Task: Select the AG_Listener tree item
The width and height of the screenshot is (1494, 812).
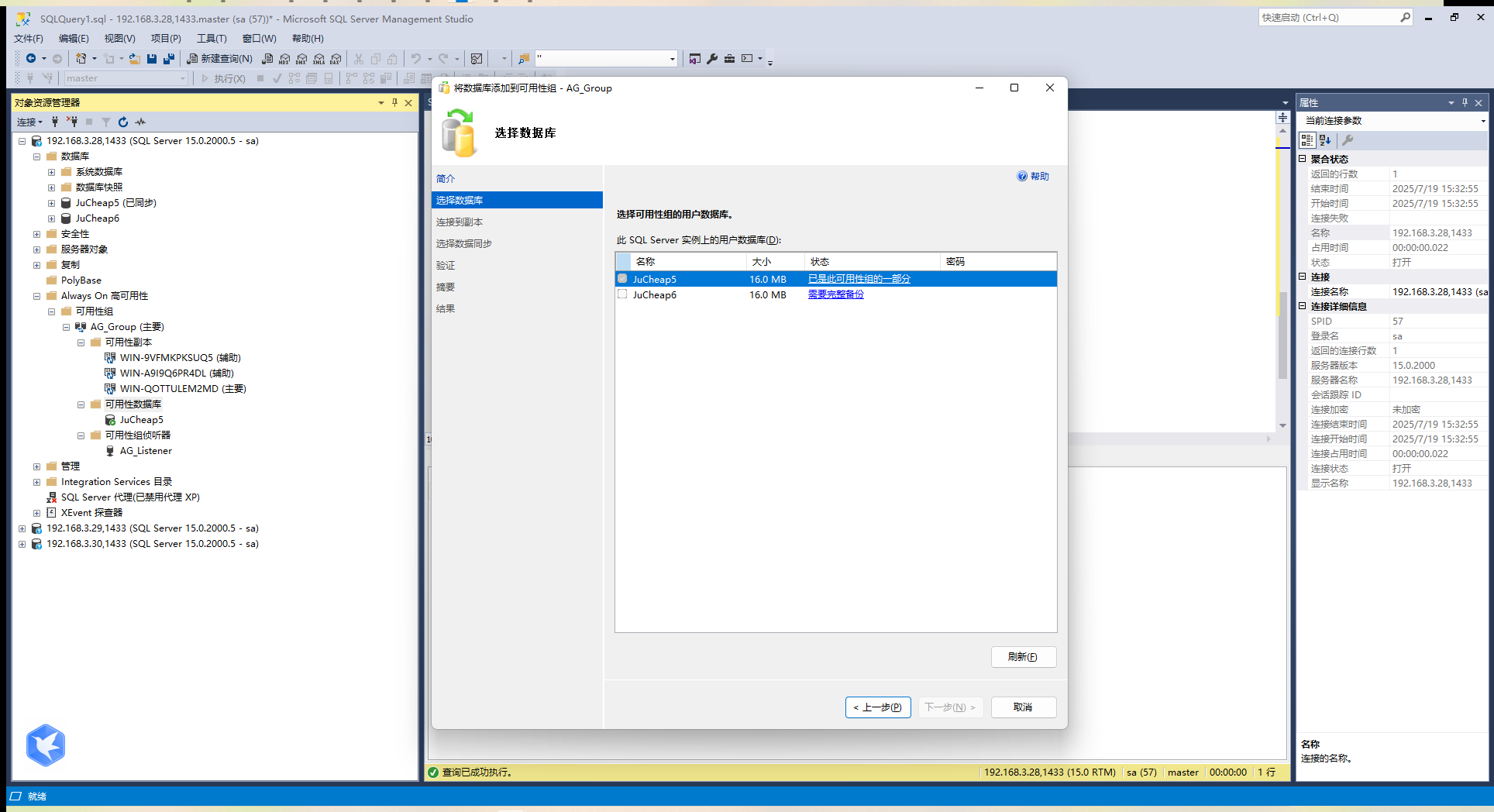Action: click(146, 451)
